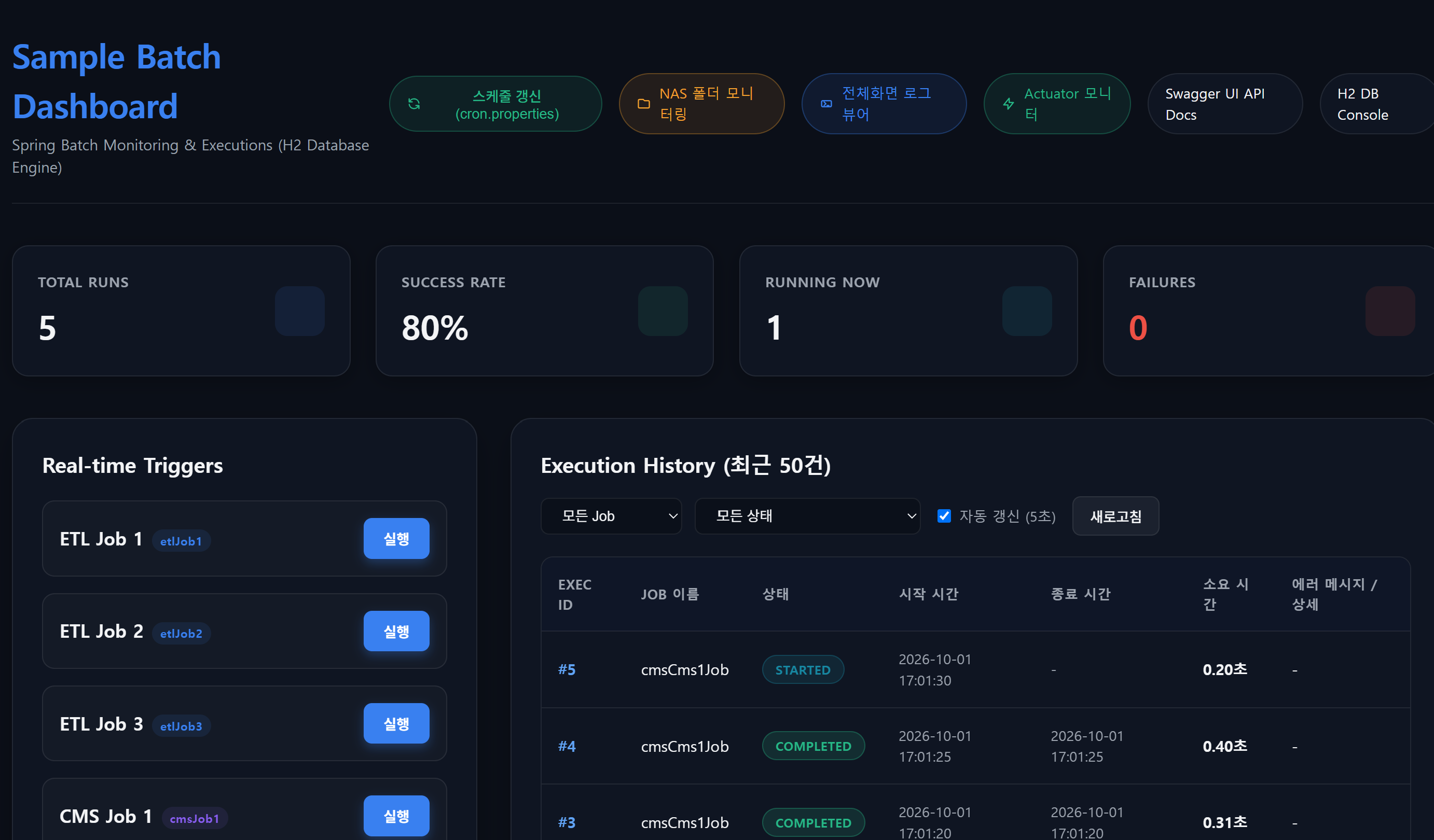1434x840 pixels.
Task: Click cmsCms1Job name in row #4
Action: (685, 746)
